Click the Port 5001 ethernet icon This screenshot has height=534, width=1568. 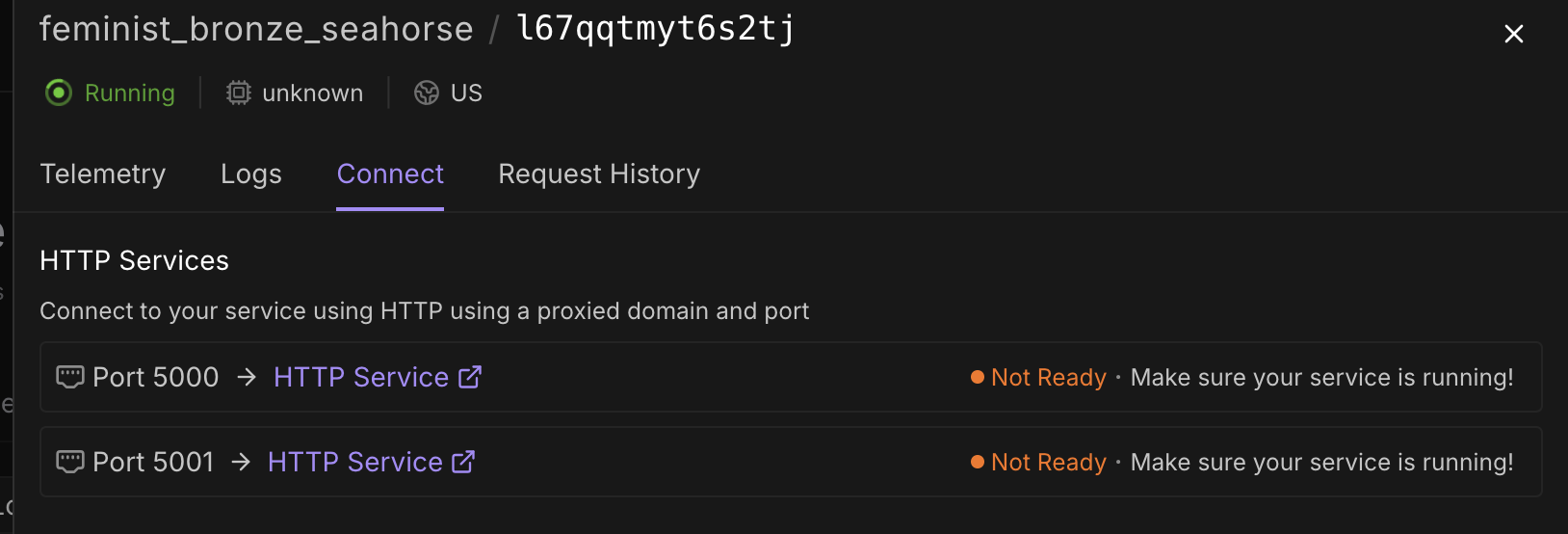70,462
